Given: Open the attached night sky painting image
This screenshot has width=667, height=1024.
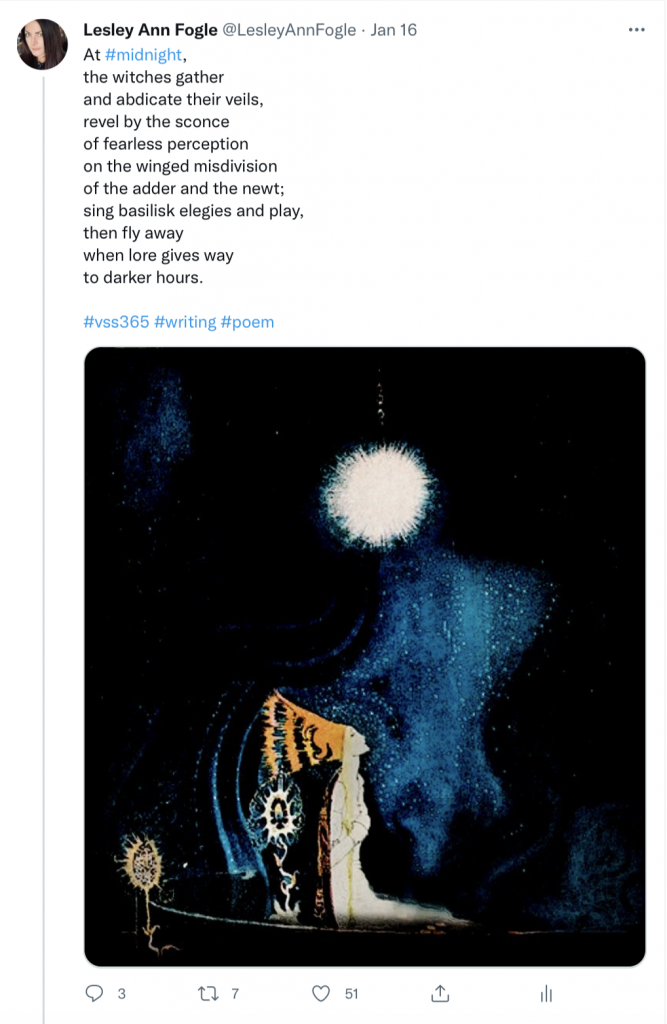Looking at the screenshot, I should (365, 656).
